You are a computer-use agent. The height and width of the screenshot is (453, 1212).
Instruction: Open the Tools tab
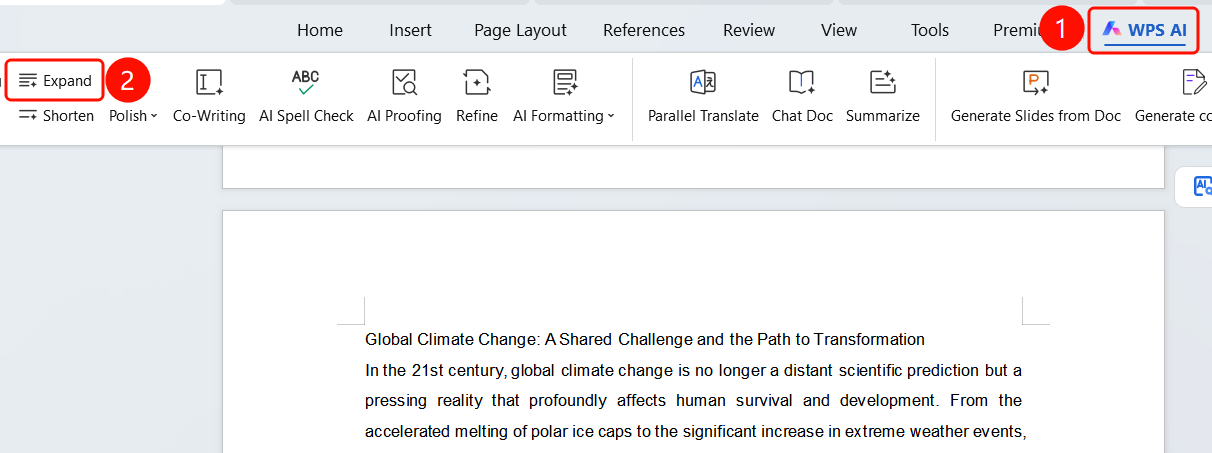click(930, 30)
